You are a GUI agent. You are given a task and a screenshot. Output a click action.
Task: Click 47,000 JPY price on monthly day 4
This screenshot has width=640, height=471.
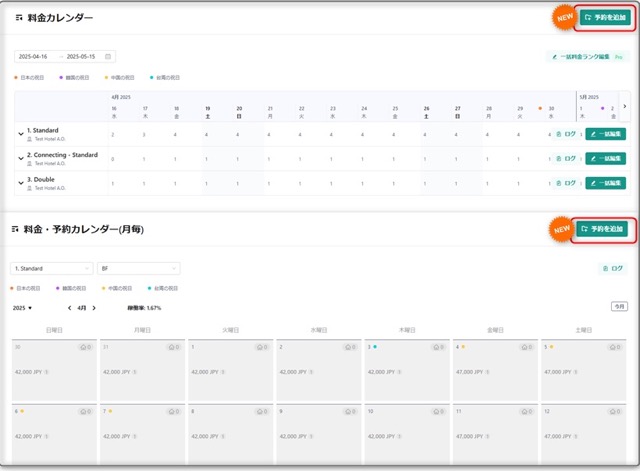pos(470,372)
